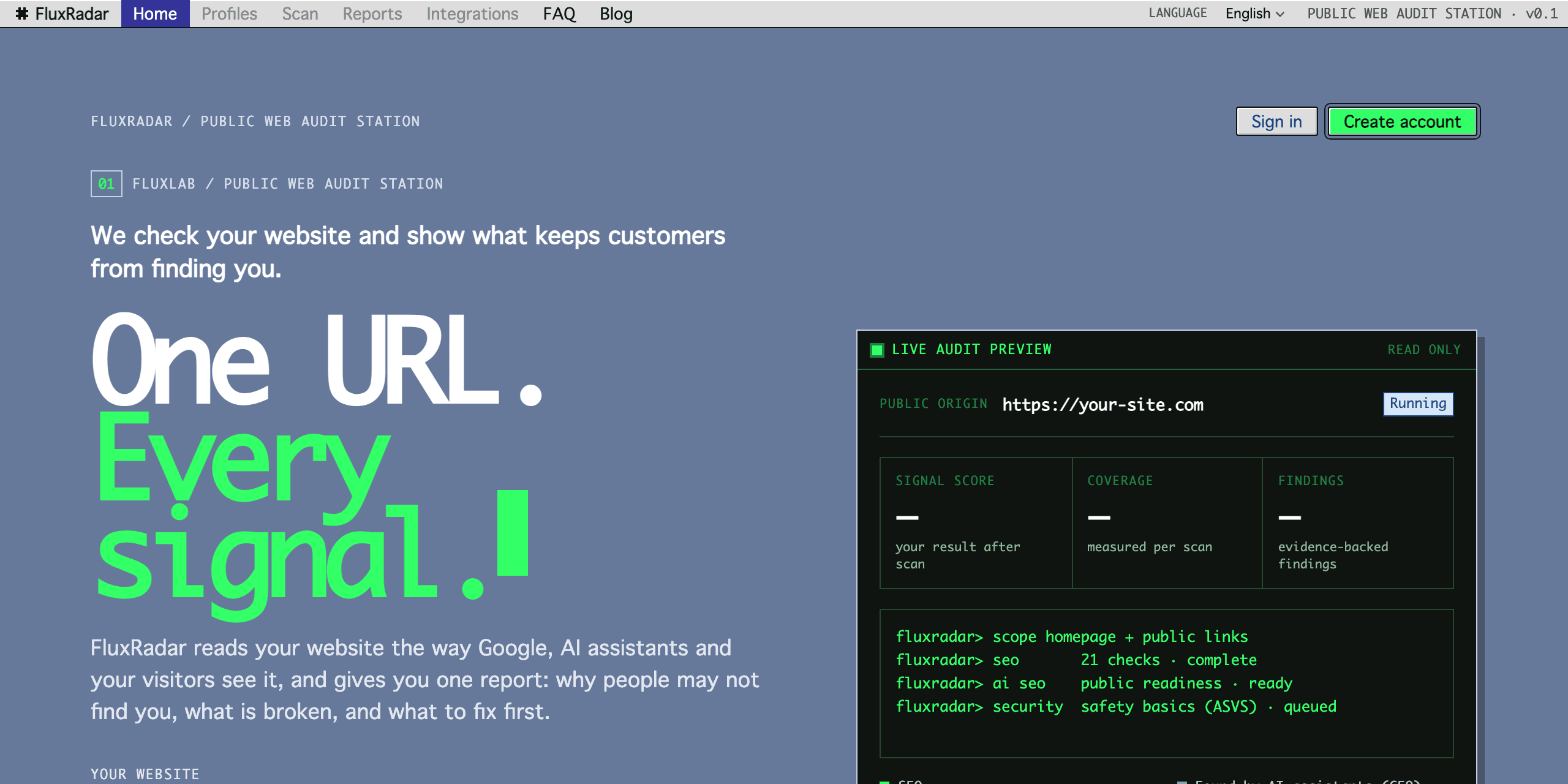Visit the Blog link
The width and height of the screenshot is (1568, 784).
(x=616, y=13)
